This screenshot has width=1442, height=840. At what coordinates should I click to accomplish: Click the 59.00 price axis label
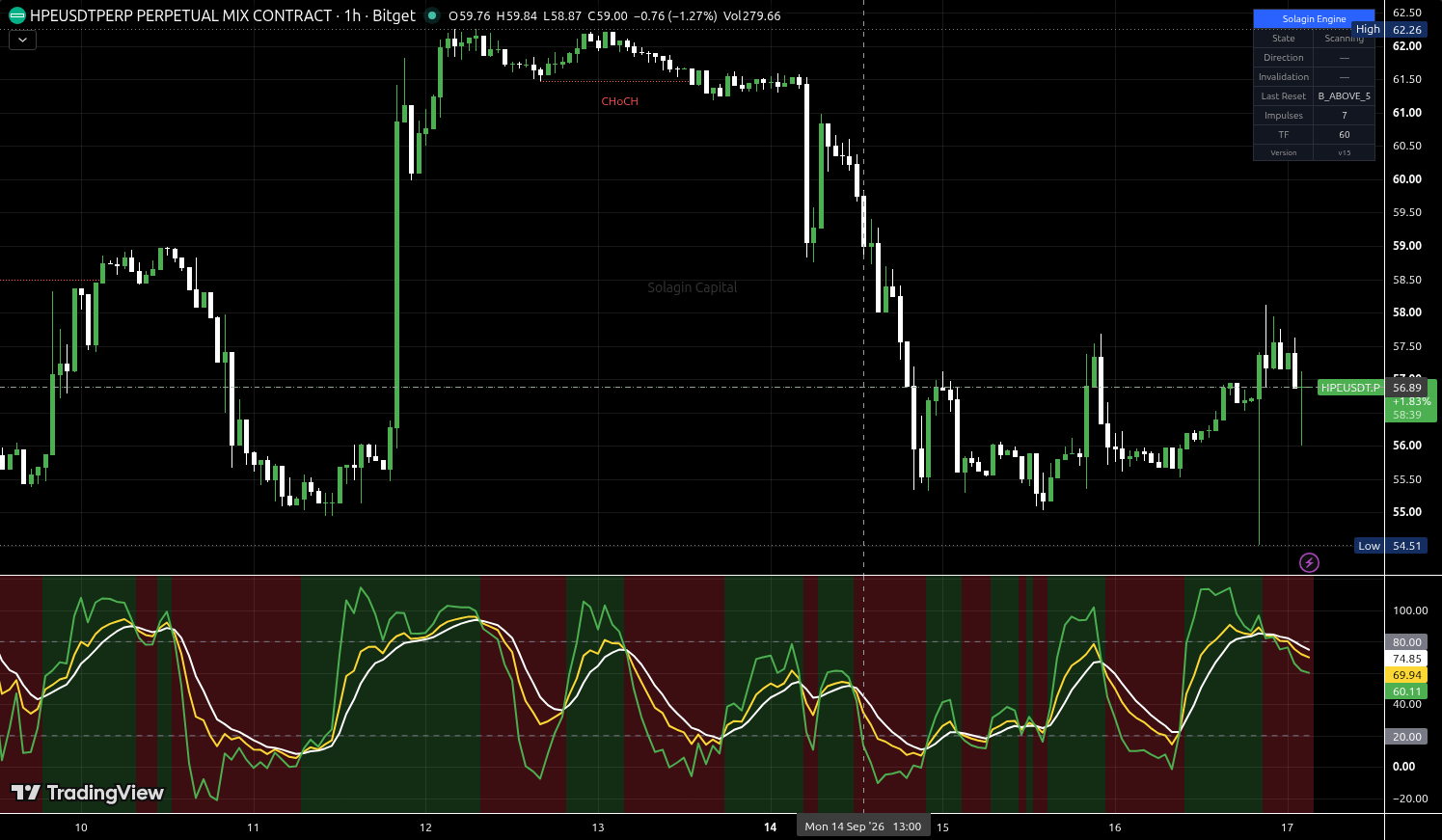(x=1407, y=246)
